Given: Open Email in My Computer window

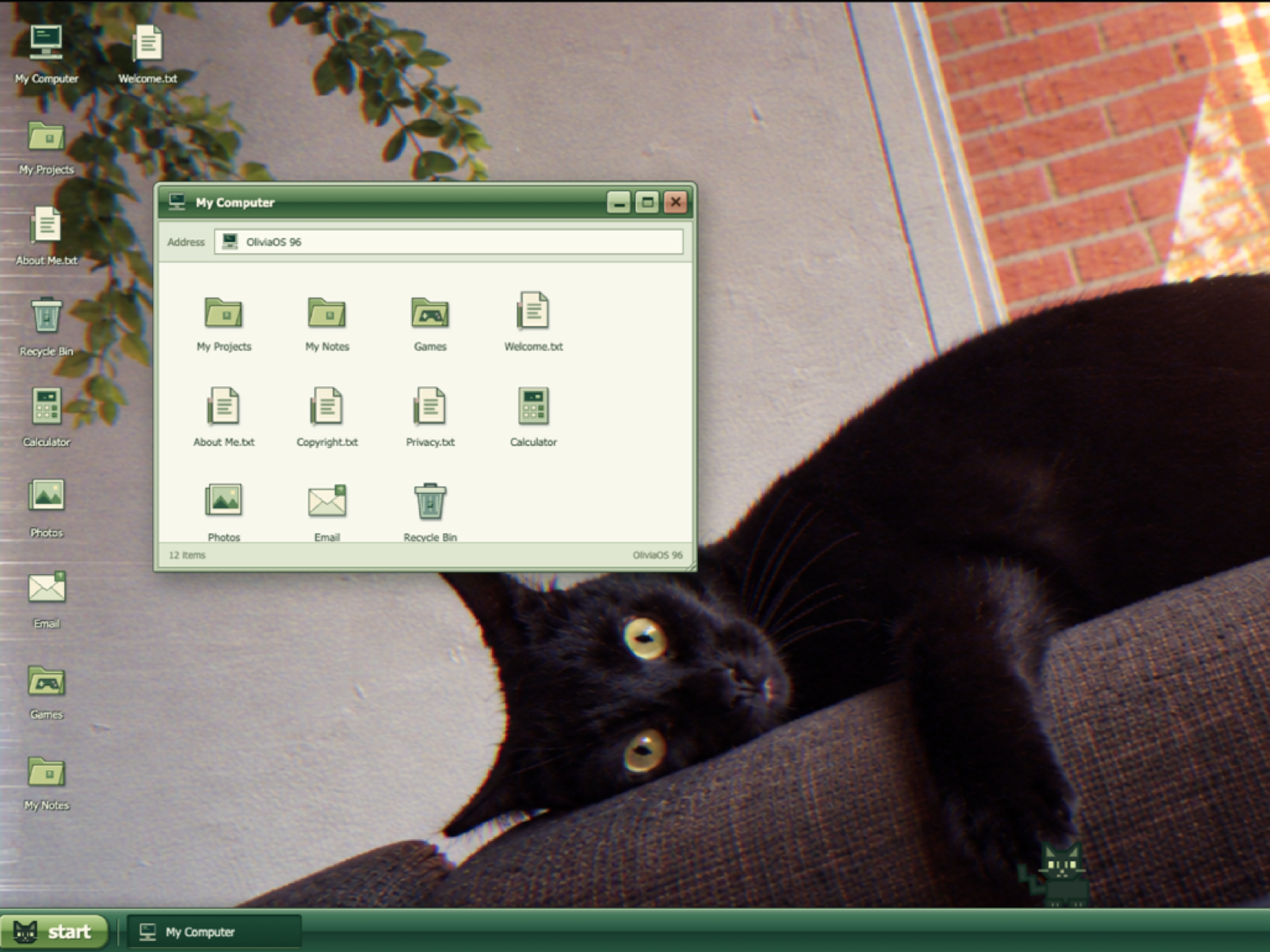Looking at the screenshot, I should tap(327, 512).
